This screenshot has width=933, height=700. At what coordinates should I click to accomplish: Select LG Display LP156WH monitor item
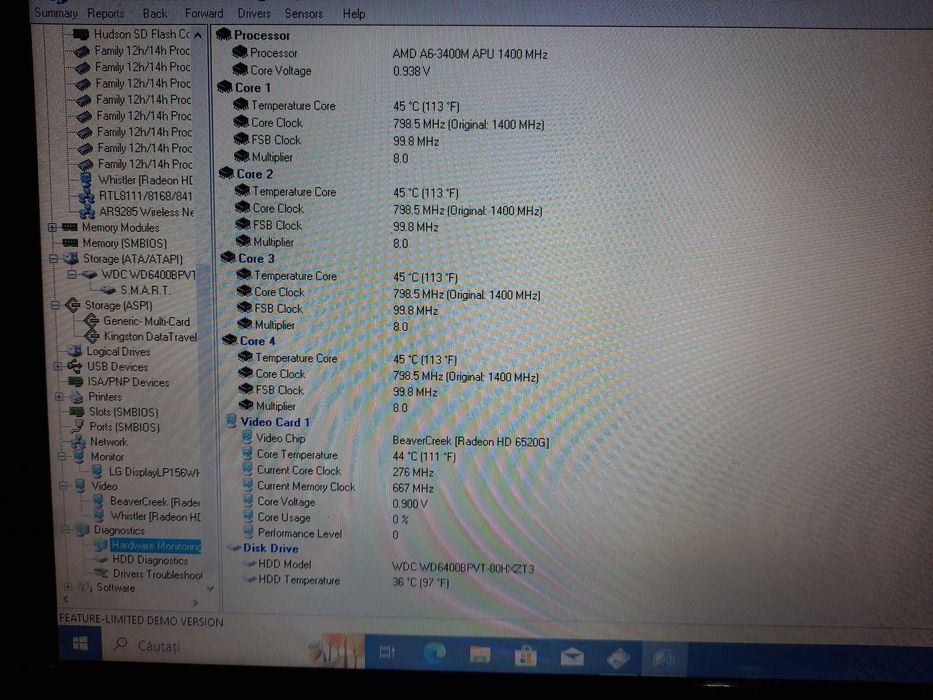154,472
